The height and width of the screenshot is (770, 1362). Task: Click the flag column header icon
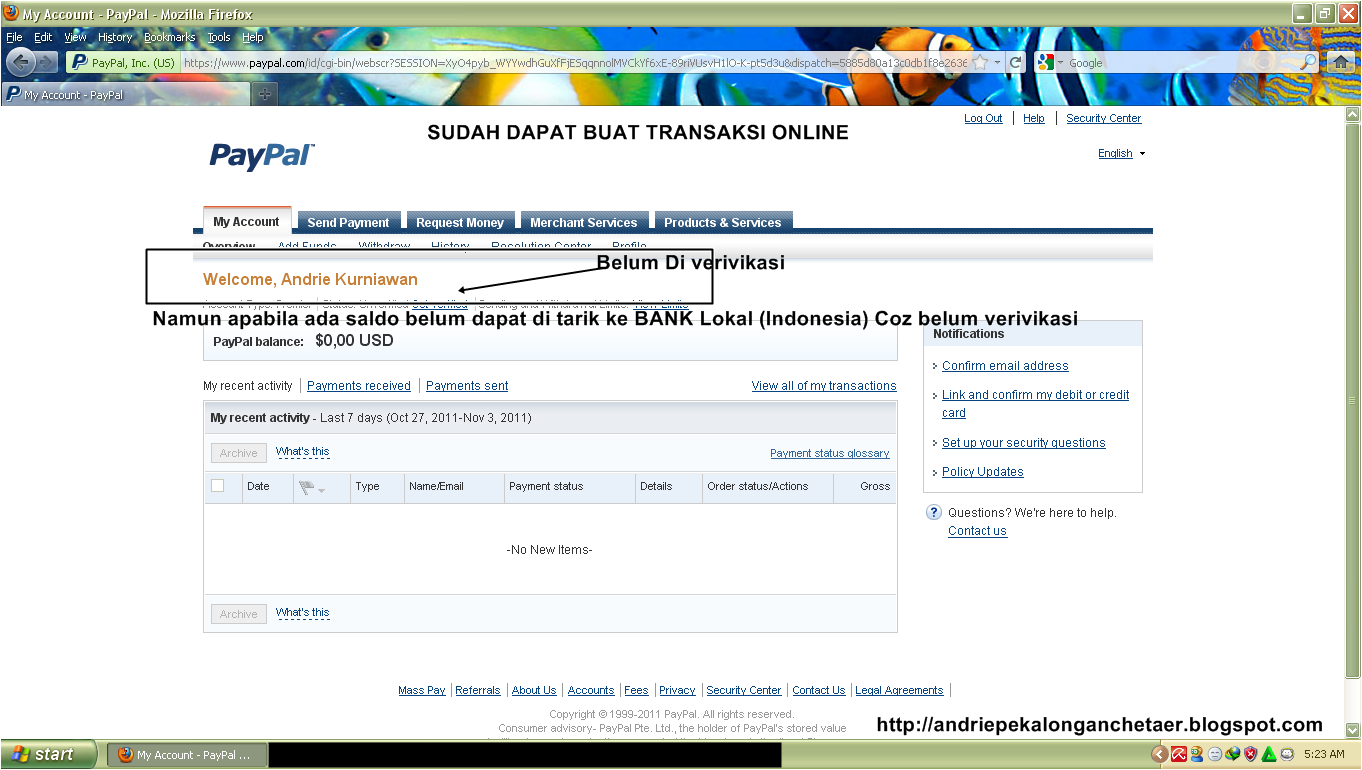(x=307, y=487)
